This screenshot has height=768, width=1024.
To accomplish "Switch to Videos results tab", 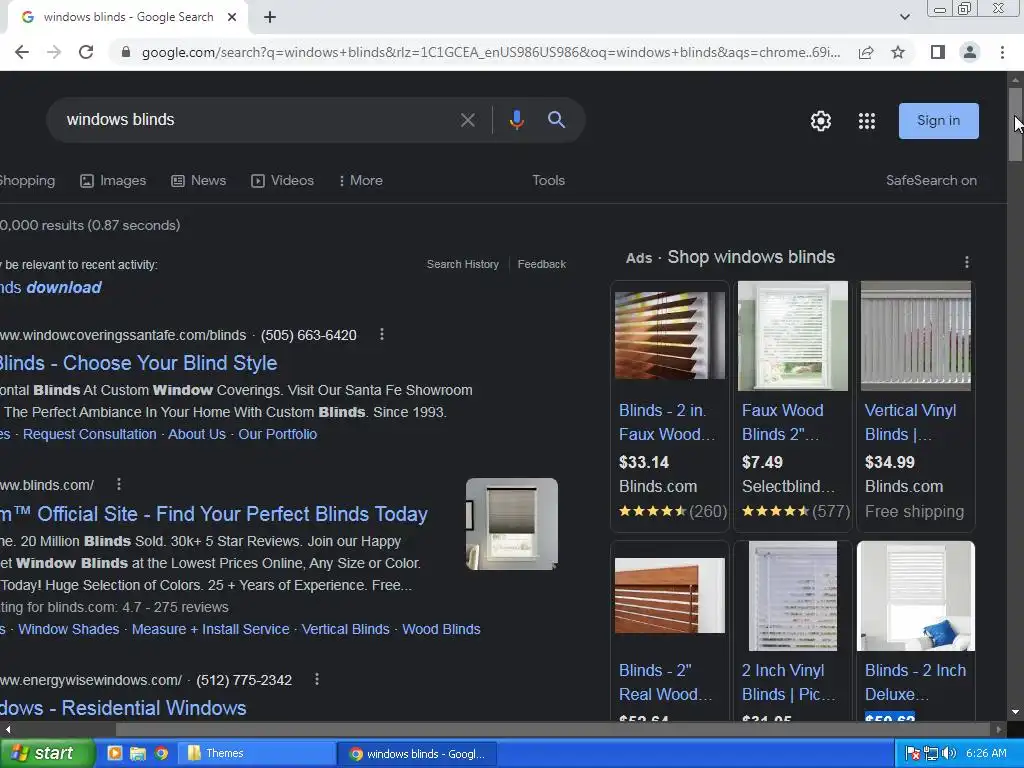I will [282, 181].
